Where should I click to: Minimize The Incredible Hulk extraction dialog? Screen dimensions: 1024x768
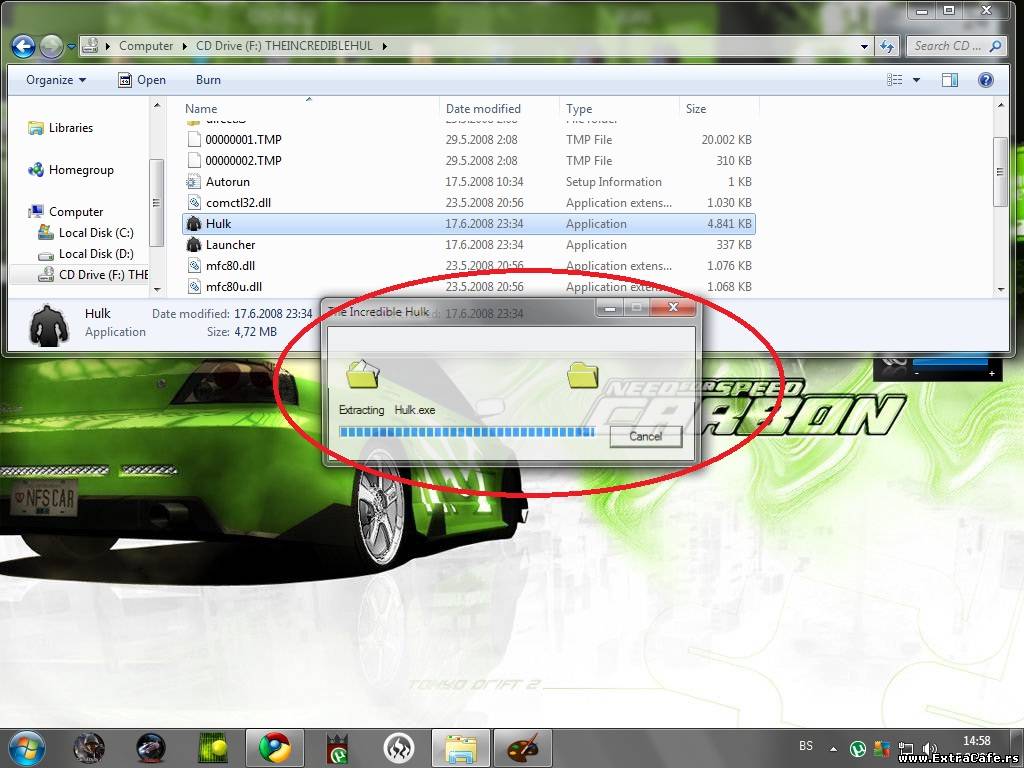tap(610, 308)
